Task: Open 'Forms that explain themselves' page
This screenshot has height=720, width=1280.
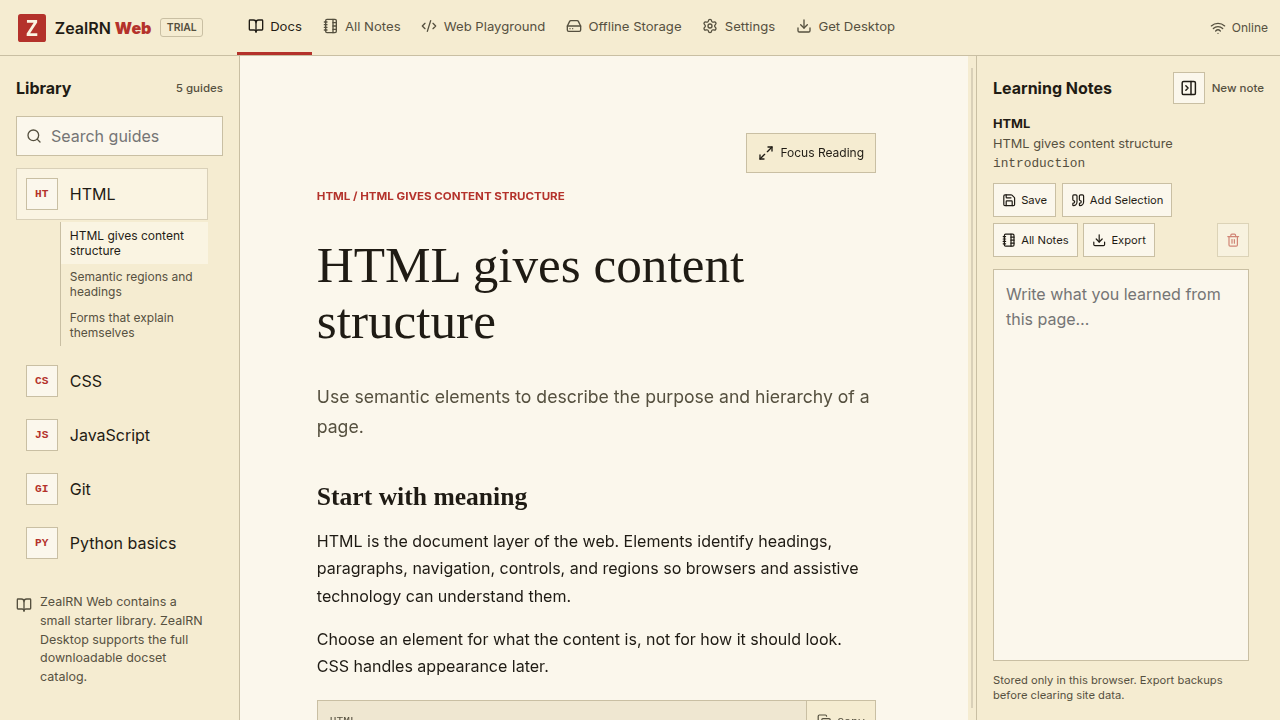Action: [x=135, y=325]
